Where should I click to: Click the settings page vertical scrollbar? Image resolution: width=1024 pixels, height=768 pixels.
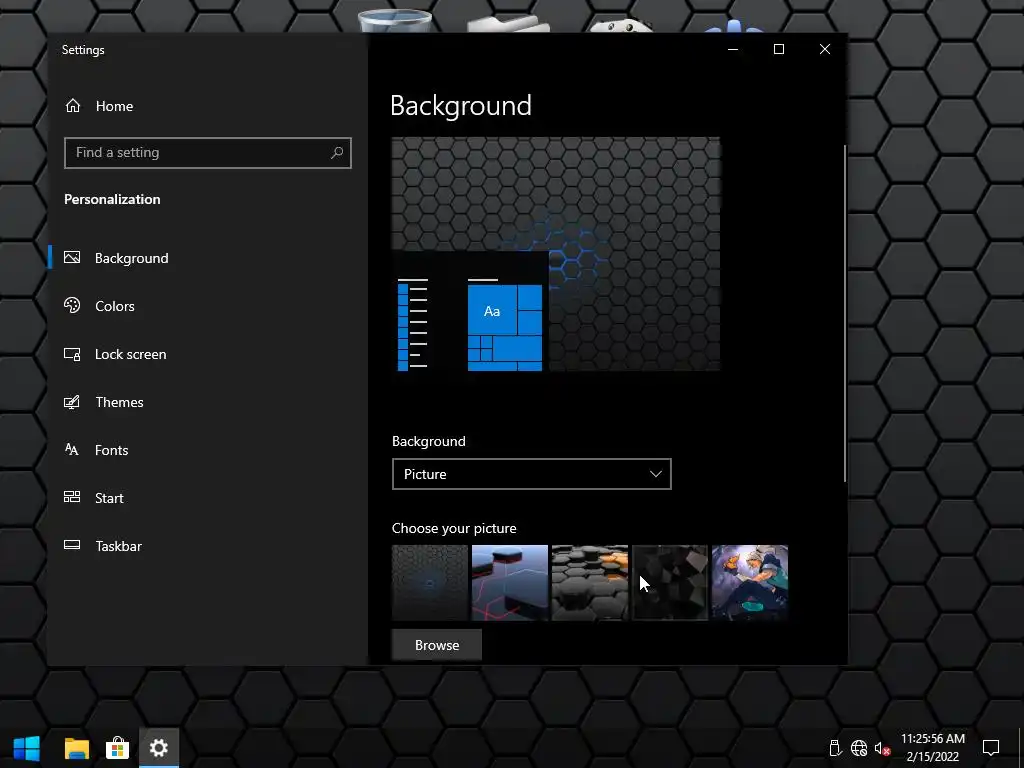(x=845, y=313)
